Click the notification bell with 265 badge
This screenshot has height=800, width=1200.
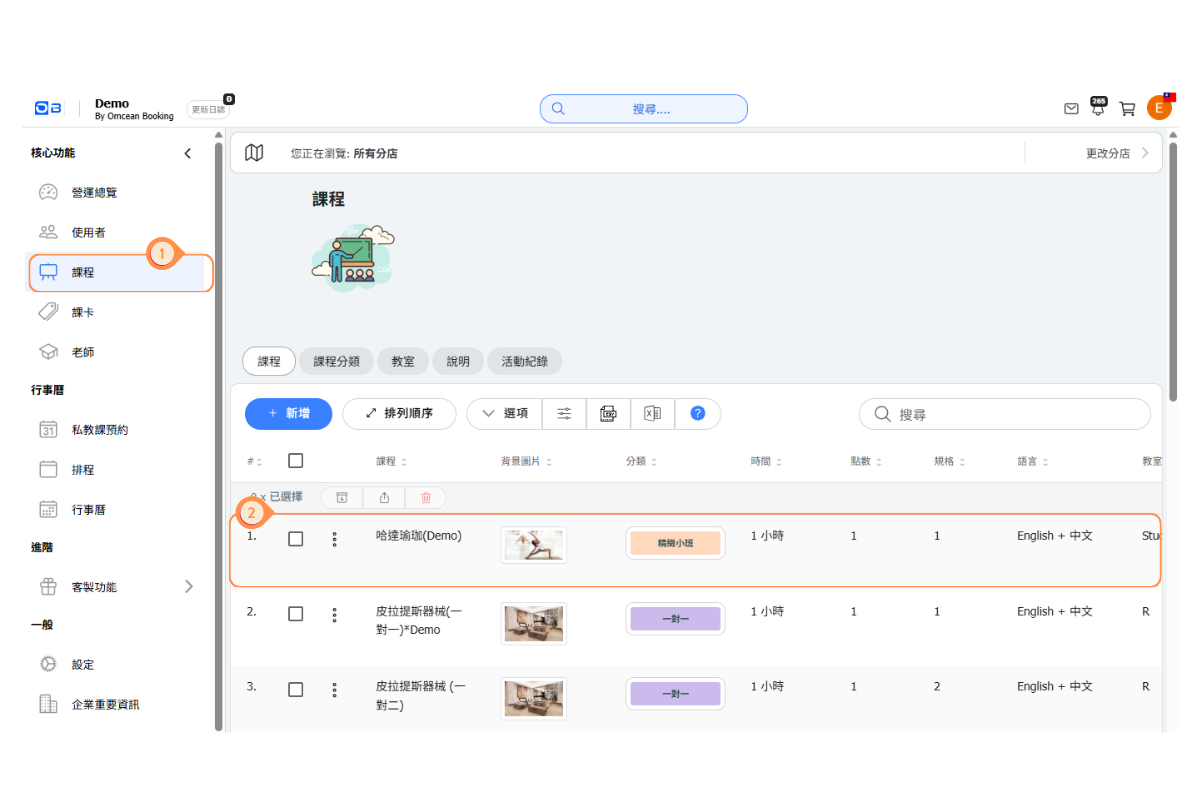click(1098, 108)
